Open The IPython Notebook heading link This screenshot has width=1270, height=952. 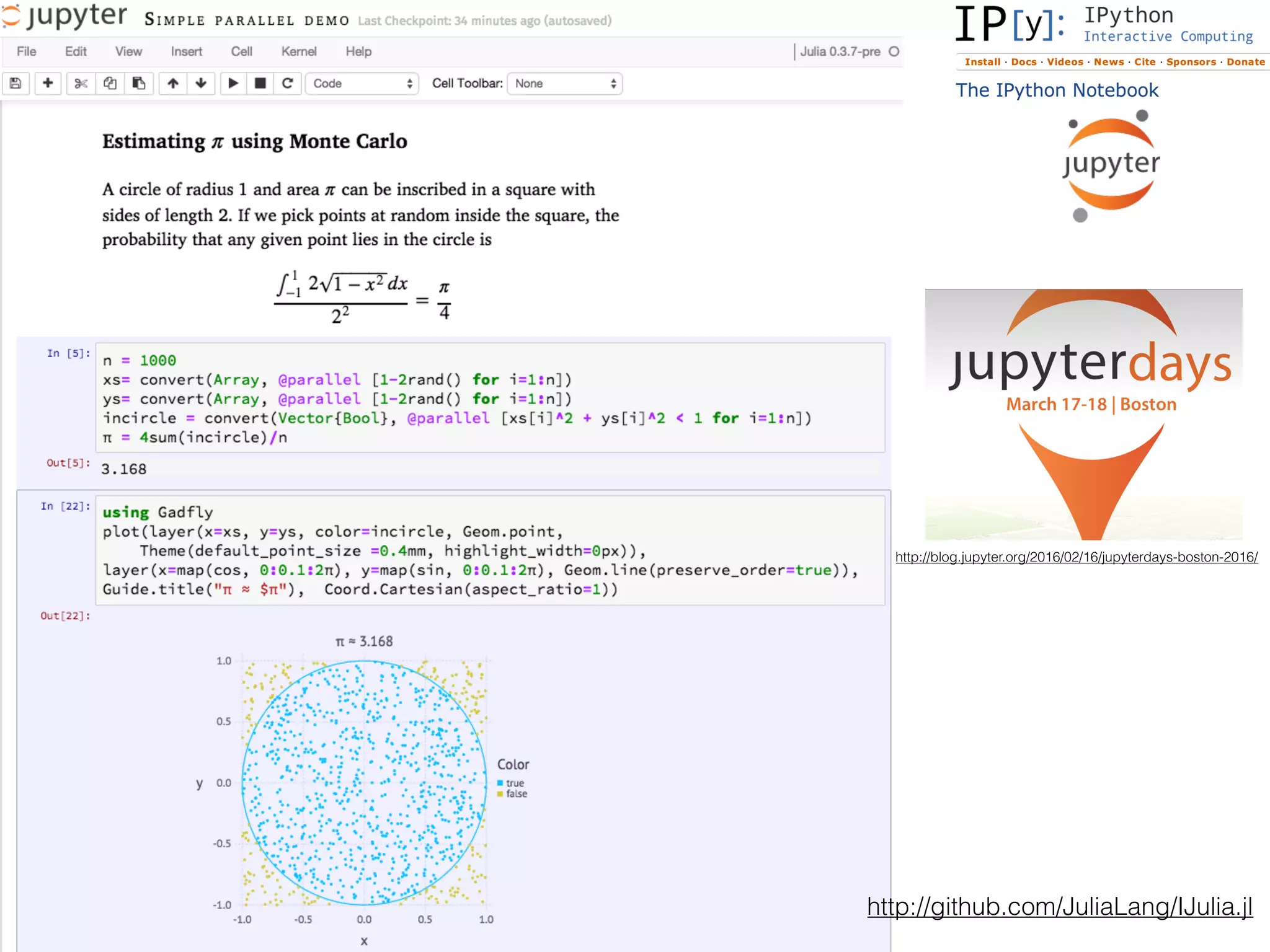tap(1057, 90)
